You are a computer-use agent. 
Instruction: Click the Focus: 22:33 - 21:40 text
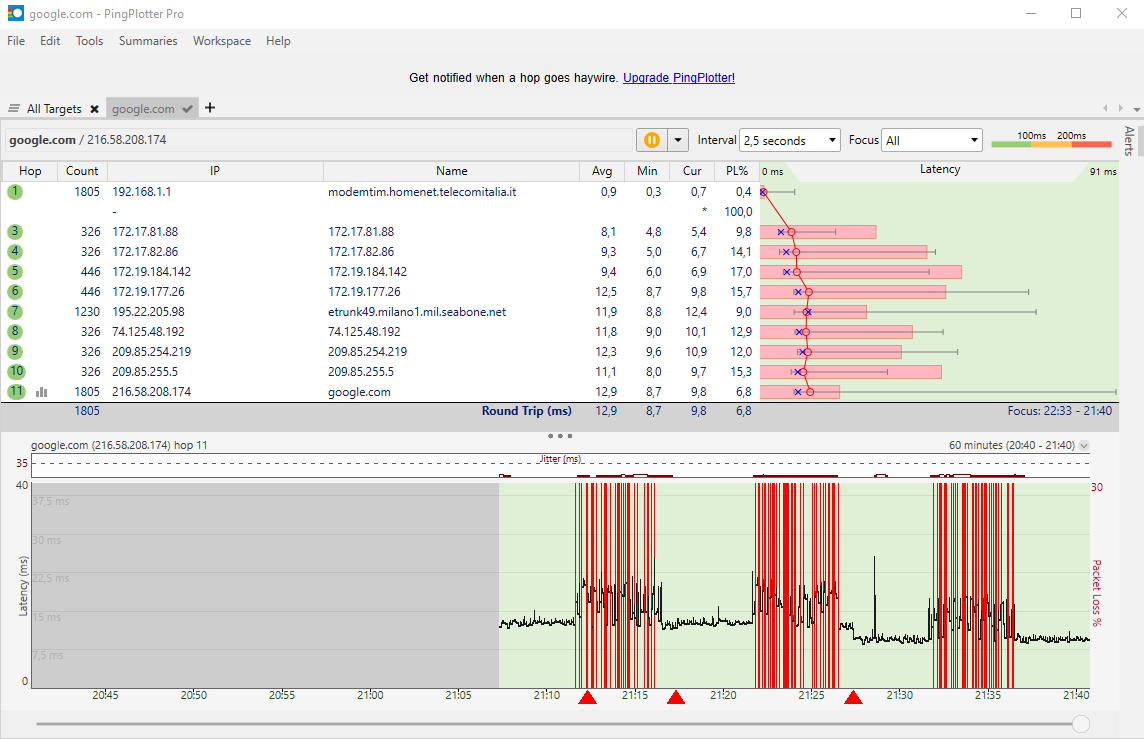(x=1059, y=411)
